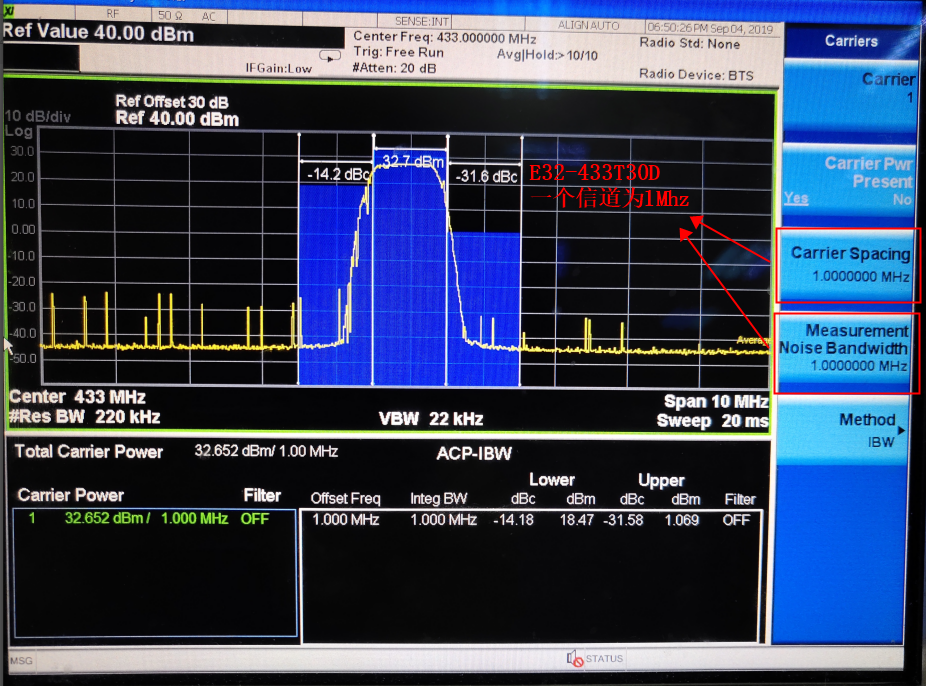Screen dimensions: 926x686
Task: Click the 1.000 MHz offset frequency row
Action: (x=530, y=520)
